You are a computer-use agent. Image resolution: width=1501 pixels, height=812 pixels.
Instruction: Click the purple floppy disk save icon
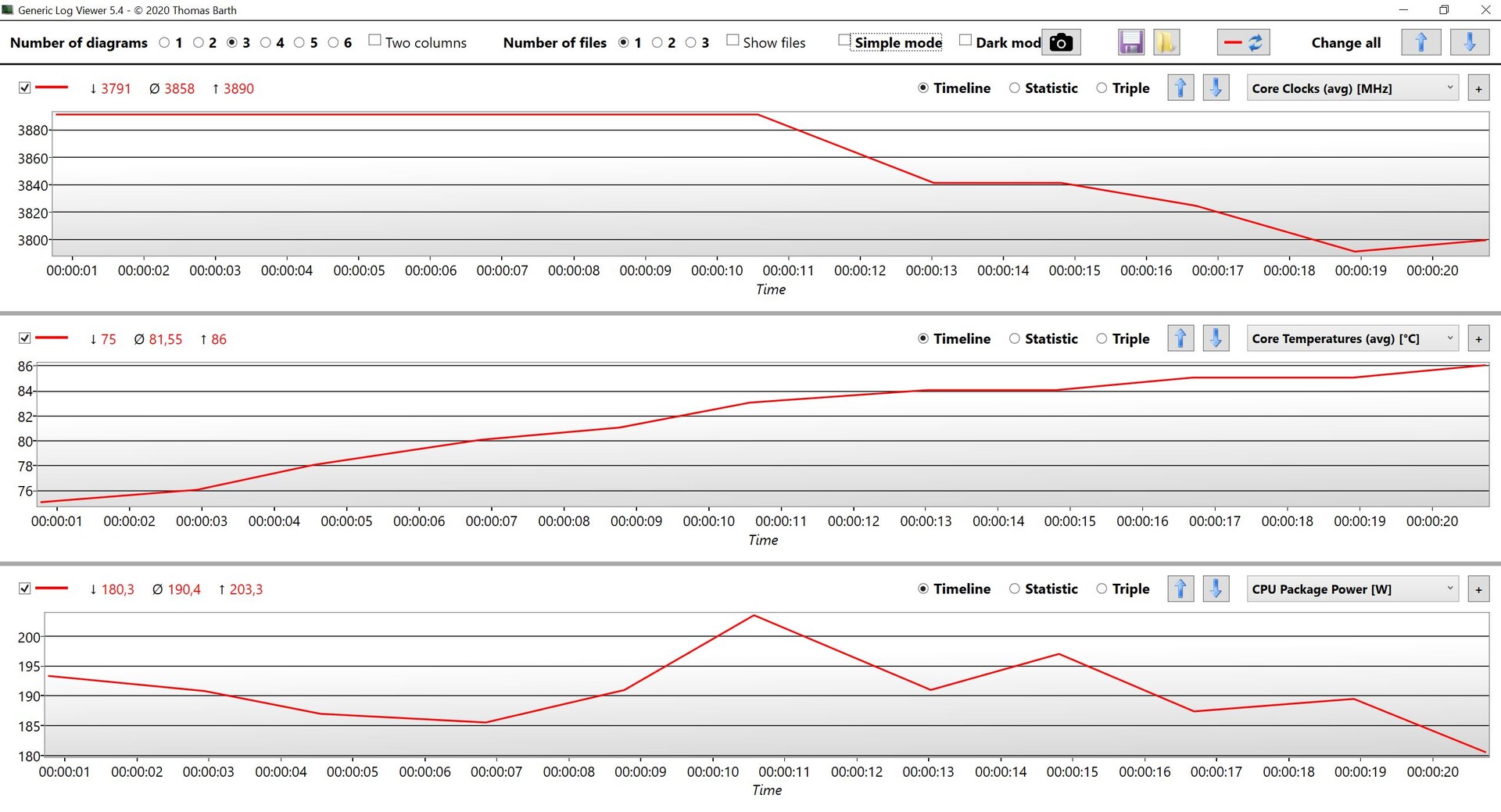tap(1131, 42)
